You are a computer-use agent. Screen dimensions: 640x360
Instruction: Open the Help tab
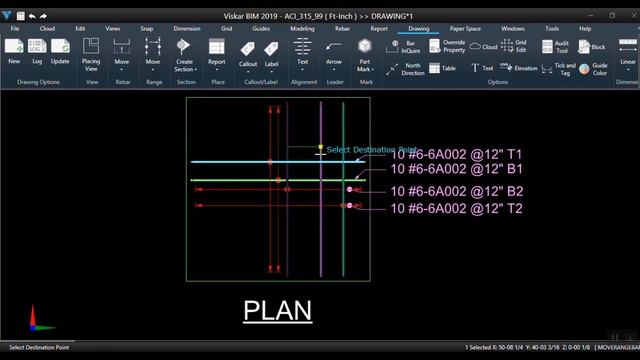tap(585, 29)
